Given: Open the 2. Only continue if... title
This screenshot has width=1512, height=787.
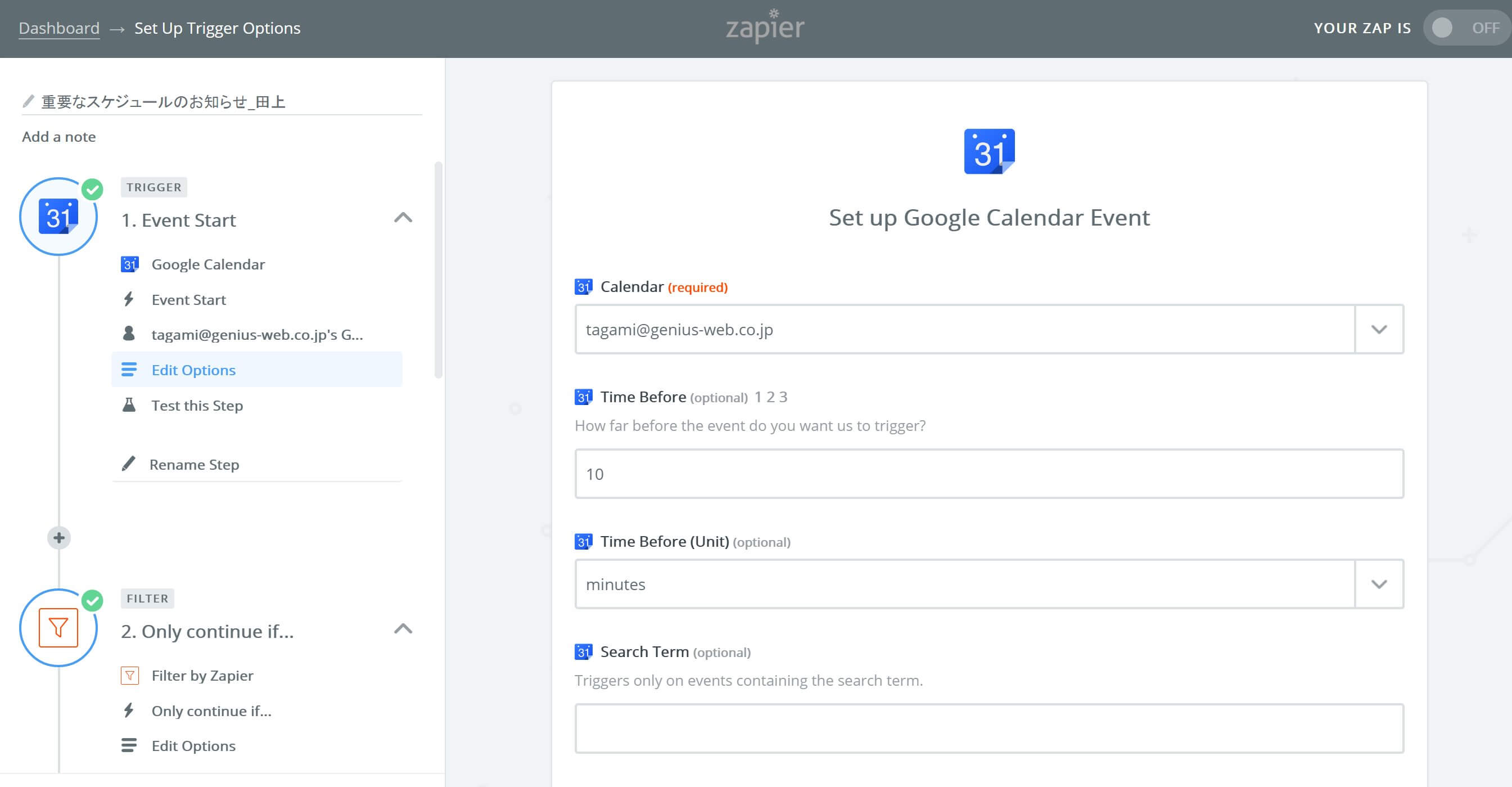Looking at the screenshot, I should 207,631.
